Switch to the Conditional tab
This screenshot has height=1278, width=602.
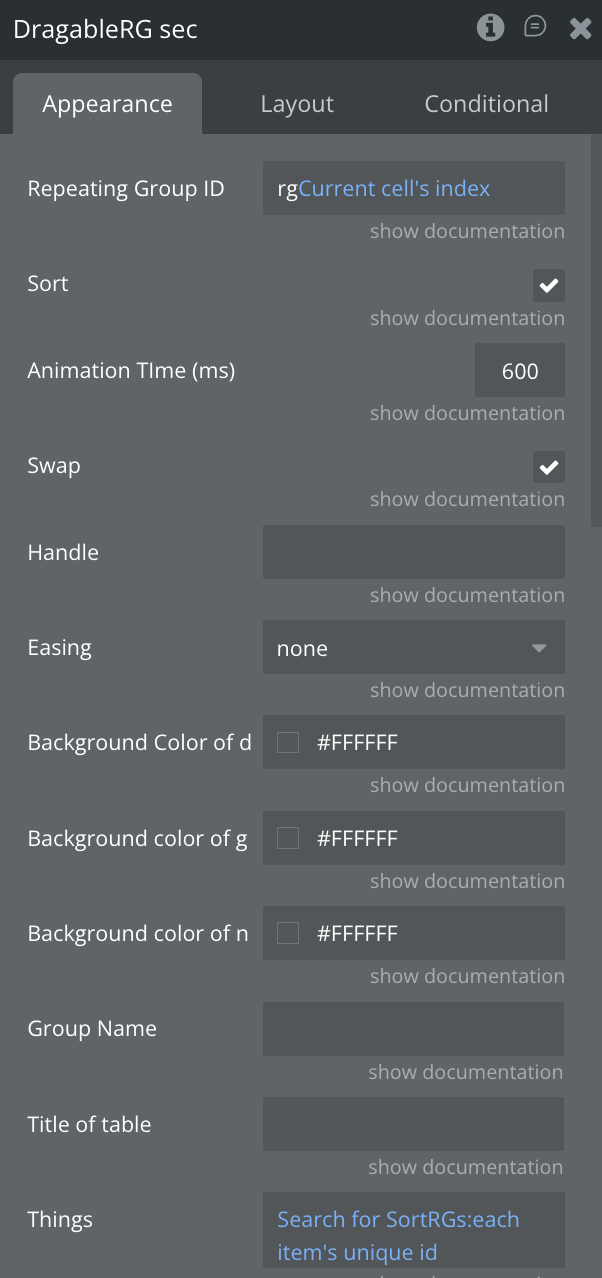point(486,104)
